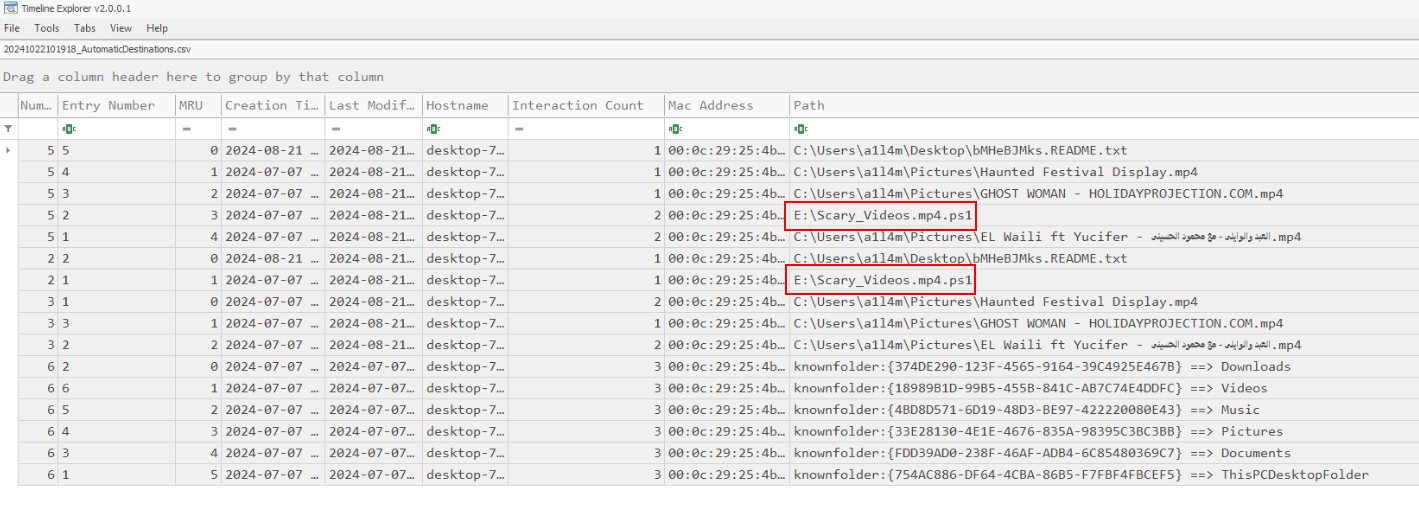Sort by the Creation Time column header
The image size is (1419, 524).
[x=273, y=105]
